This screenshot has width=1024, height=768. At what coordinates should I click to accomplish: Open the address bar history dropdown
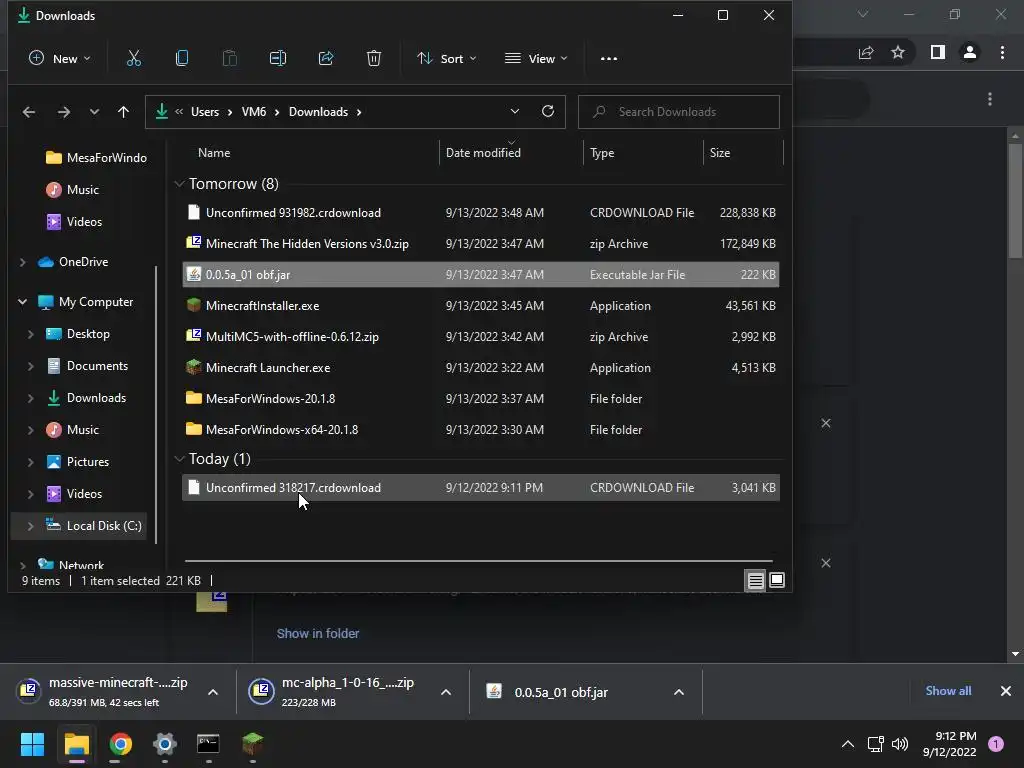[515, 112]
